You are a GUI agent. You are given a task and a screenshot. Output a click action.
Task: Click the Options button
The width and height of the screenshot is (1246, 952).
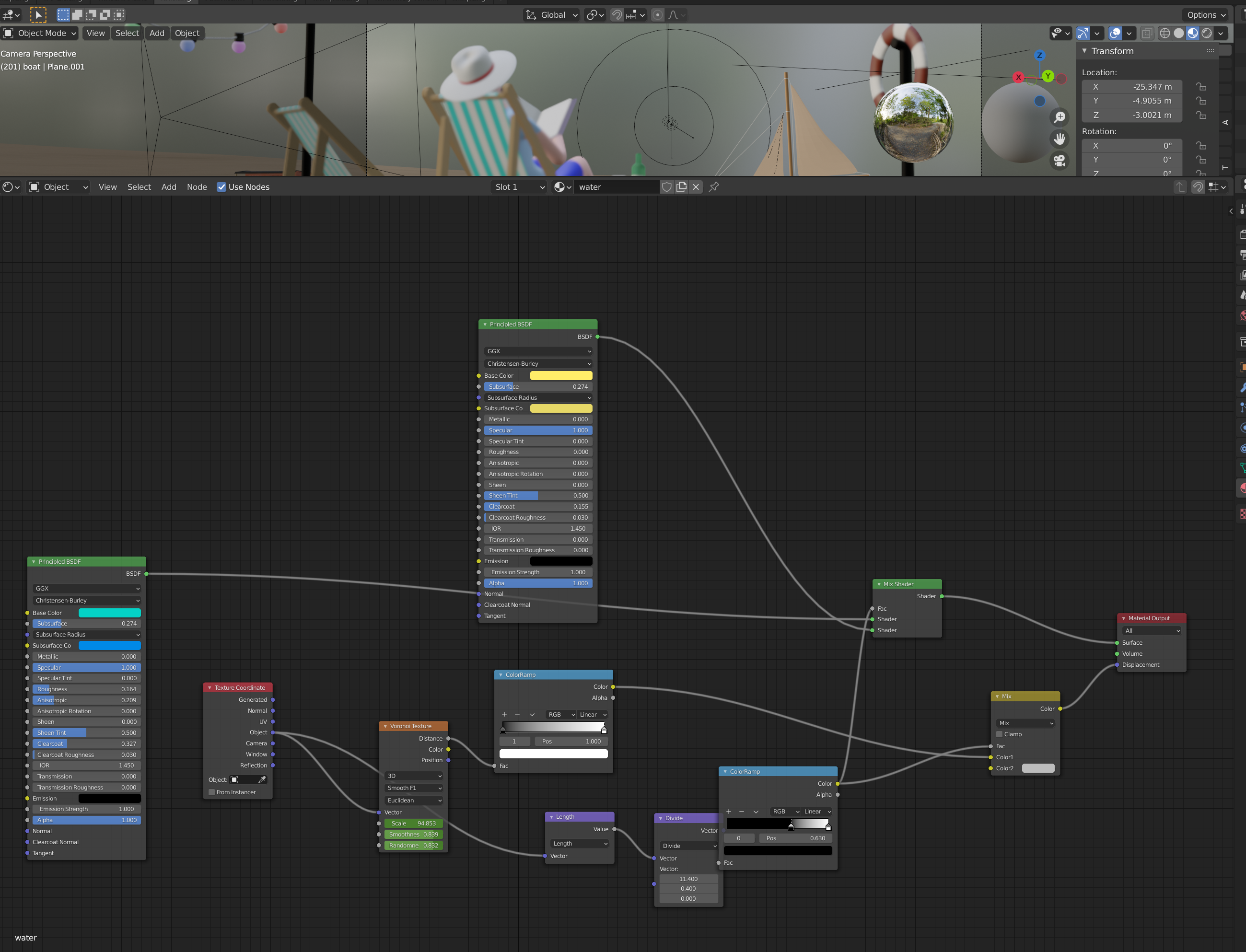[1206, 15]
